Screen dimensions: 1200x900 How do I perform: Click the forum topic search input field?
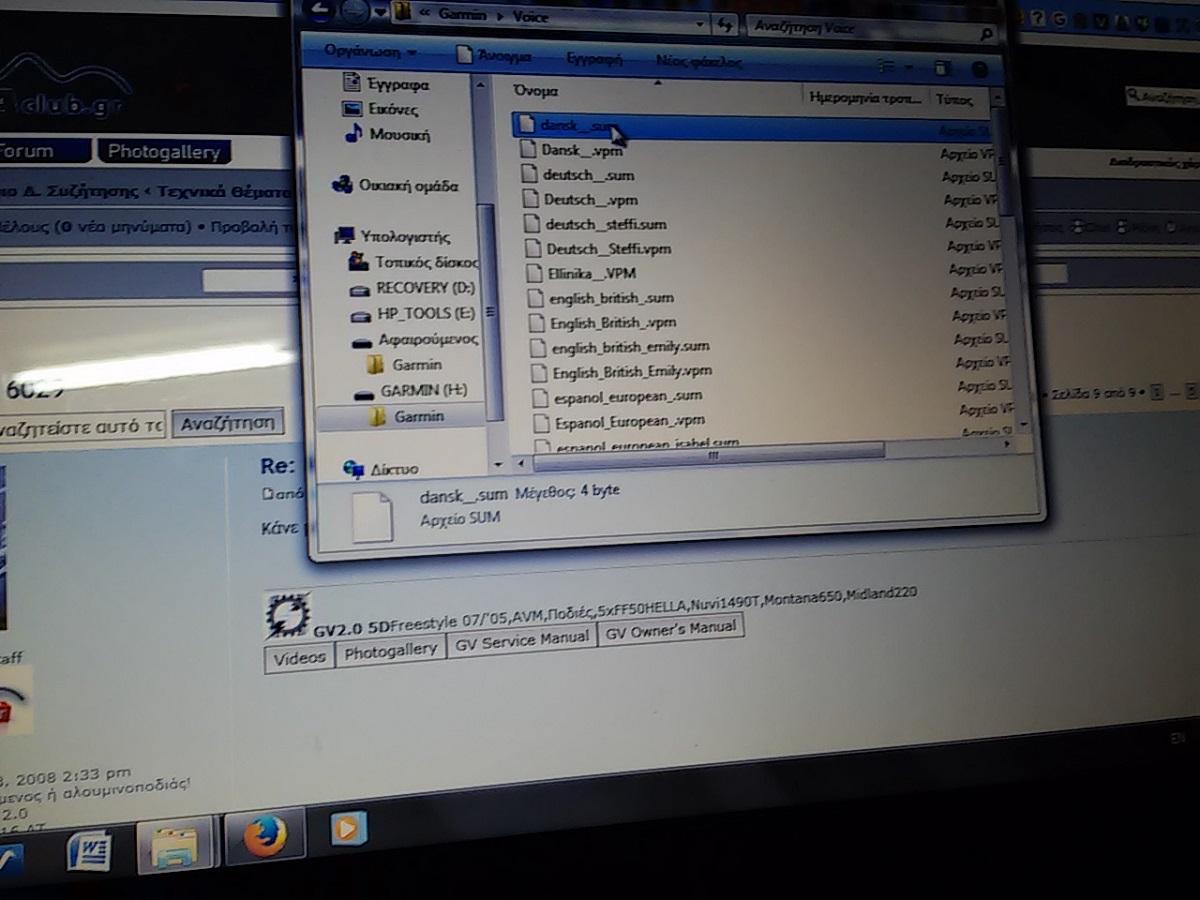(x=81, y=425)
